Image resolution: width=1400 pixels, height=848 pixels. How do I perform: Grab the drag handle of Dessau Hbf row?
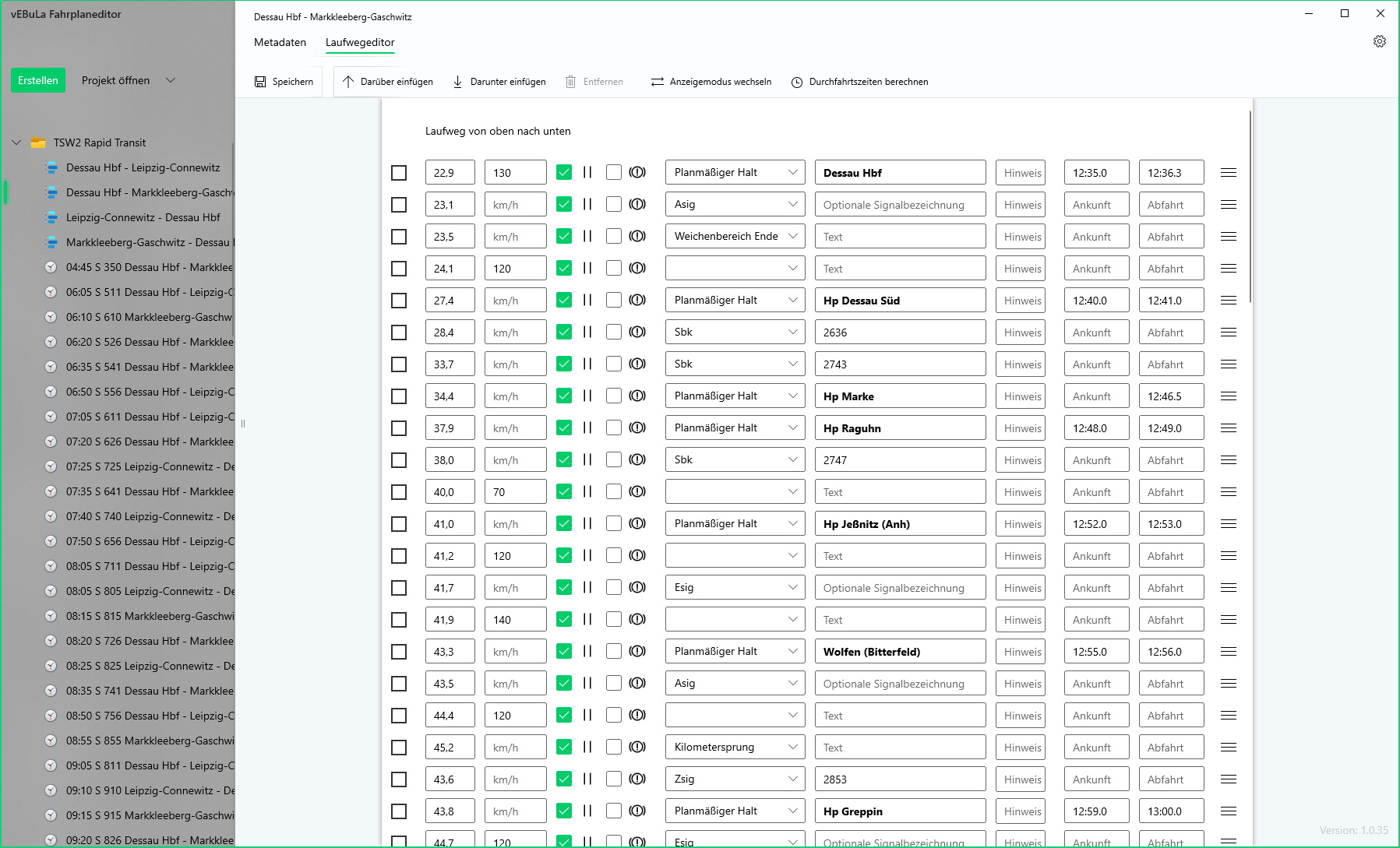tap(1229, 173)
